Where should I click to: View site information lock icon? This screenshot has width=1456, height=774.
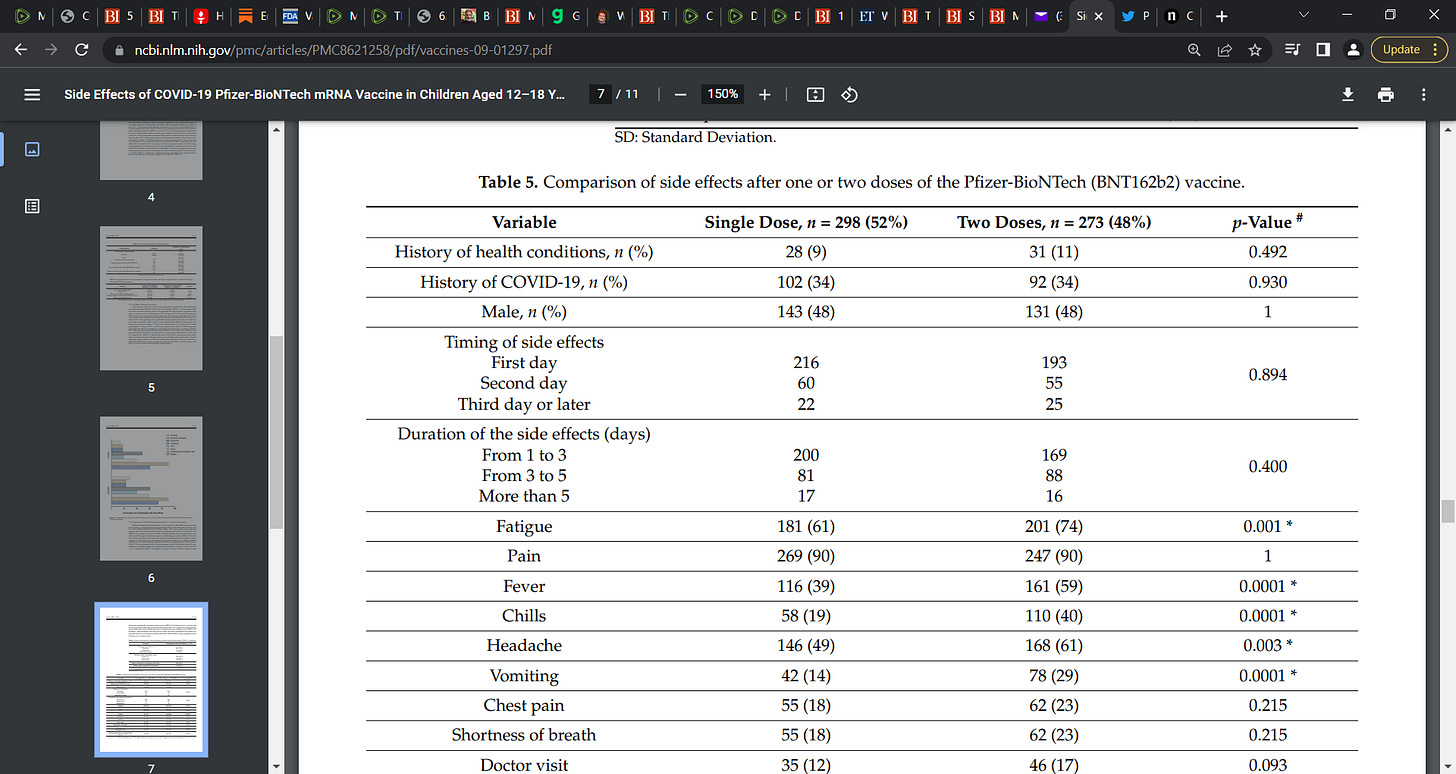click(x=118, y=49)
